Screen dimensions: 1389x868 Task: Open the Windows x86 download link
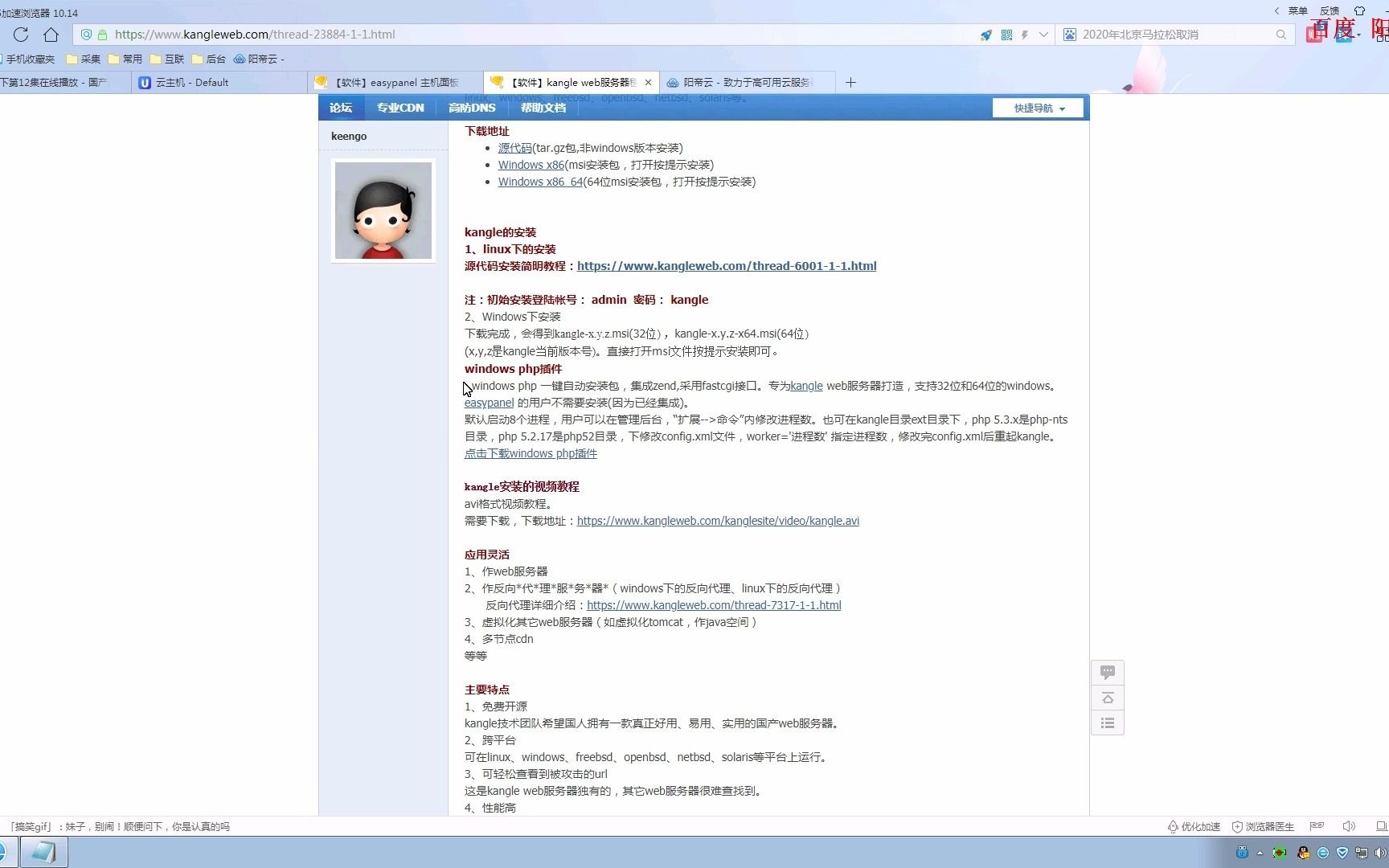pos(531,165)
